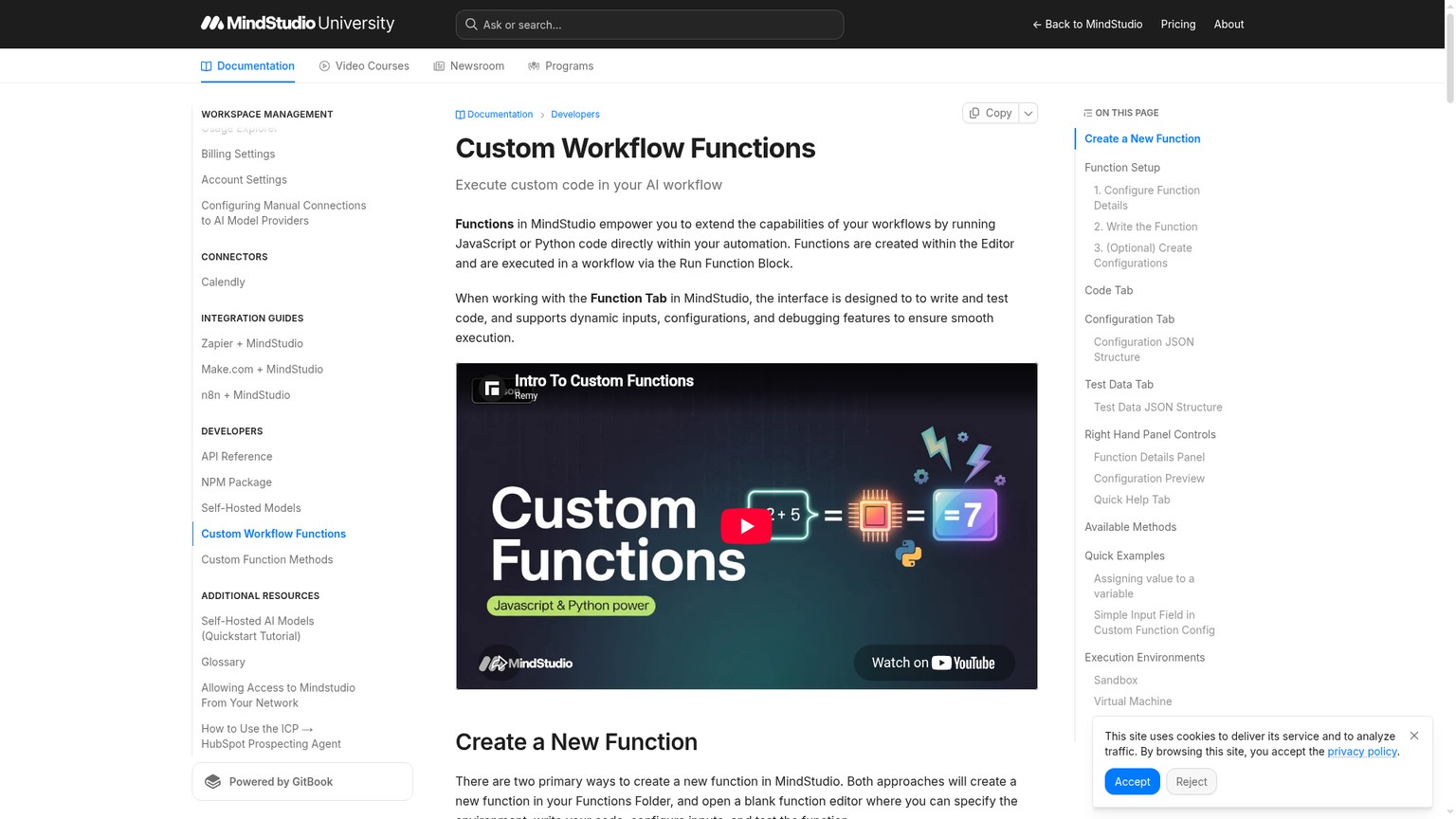Select Custom Workflow Functions in sidebar
Screen dimensions: 1456x819
(x=273, y=534)
